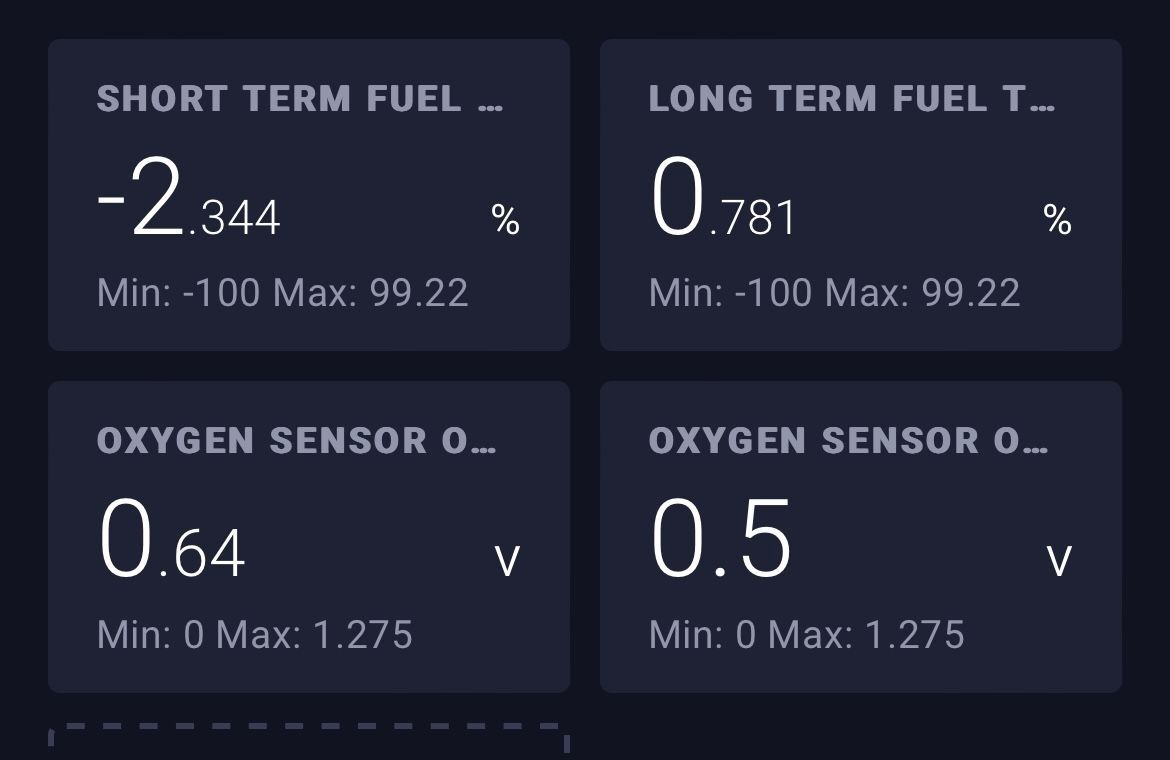The image size is (1170, 760).
Task: Click the truncated ellipsis in Short Term Fuel title
Action: (490, 101)
